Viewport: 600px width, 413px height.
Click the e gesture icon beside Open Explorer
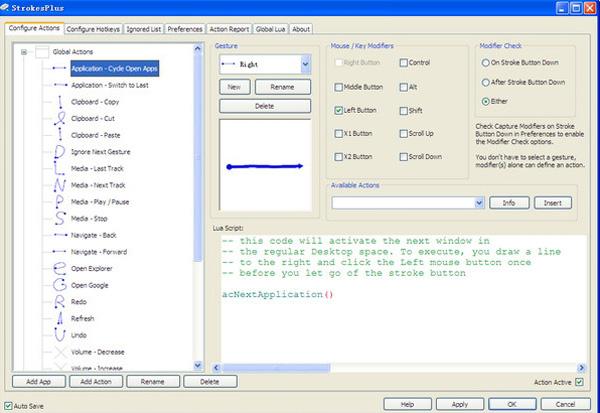60,268
